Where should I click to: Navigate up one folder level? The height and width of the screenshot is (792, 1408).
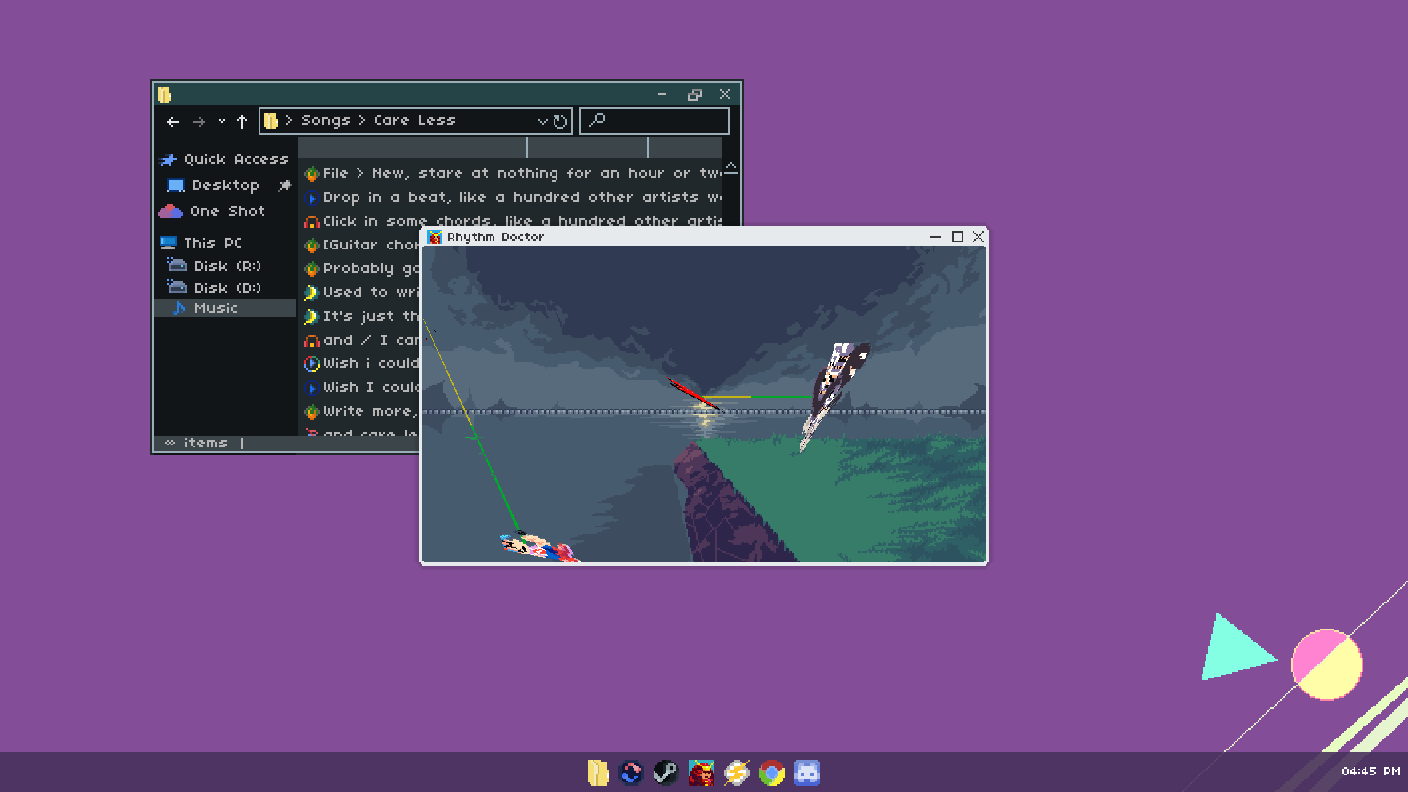point(242,121)
